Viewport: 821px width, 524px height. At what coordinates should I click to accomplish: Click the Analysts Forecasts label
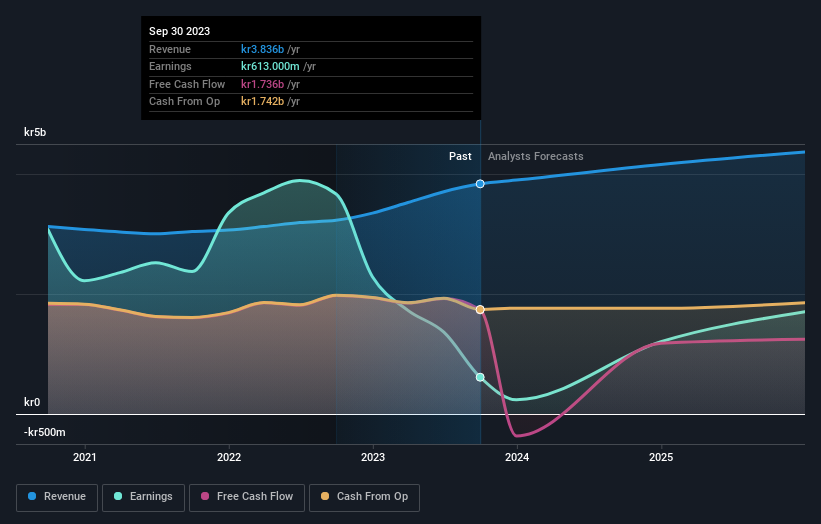tap(536, 157)
